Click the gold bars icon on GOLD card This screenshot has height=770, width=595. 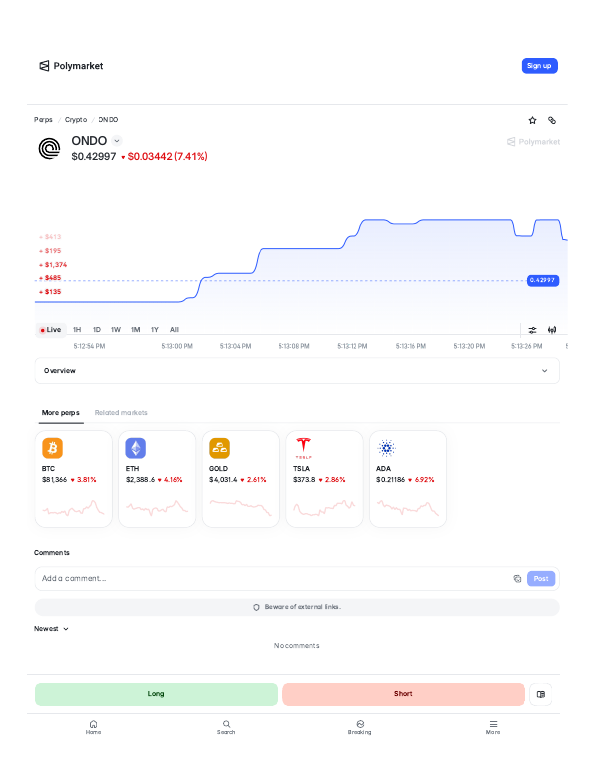tap(219, 448)
